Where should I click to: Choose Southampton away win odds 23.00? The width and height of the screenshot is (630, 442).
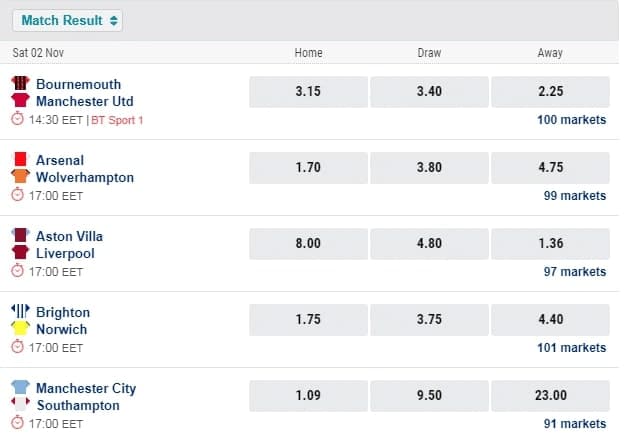(550, 395)
